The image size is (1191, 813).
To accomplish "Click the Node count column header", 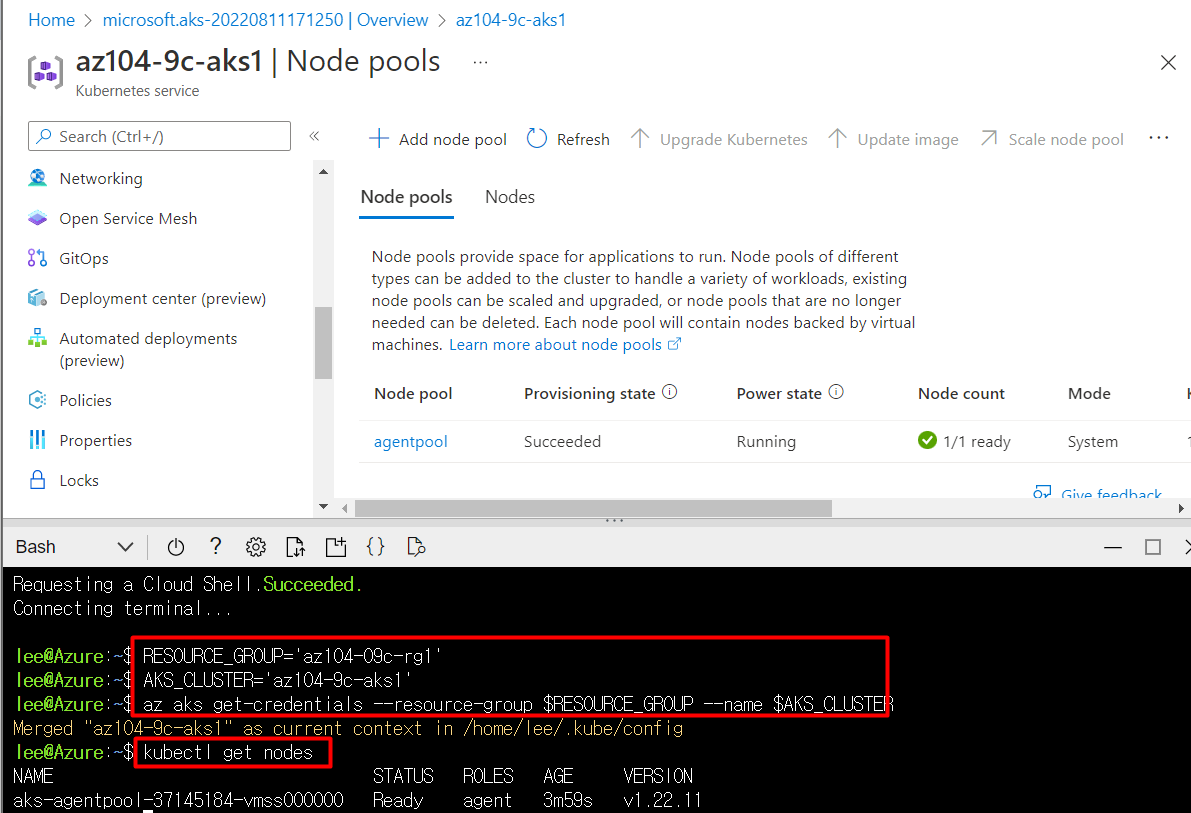I will (961, 394).
